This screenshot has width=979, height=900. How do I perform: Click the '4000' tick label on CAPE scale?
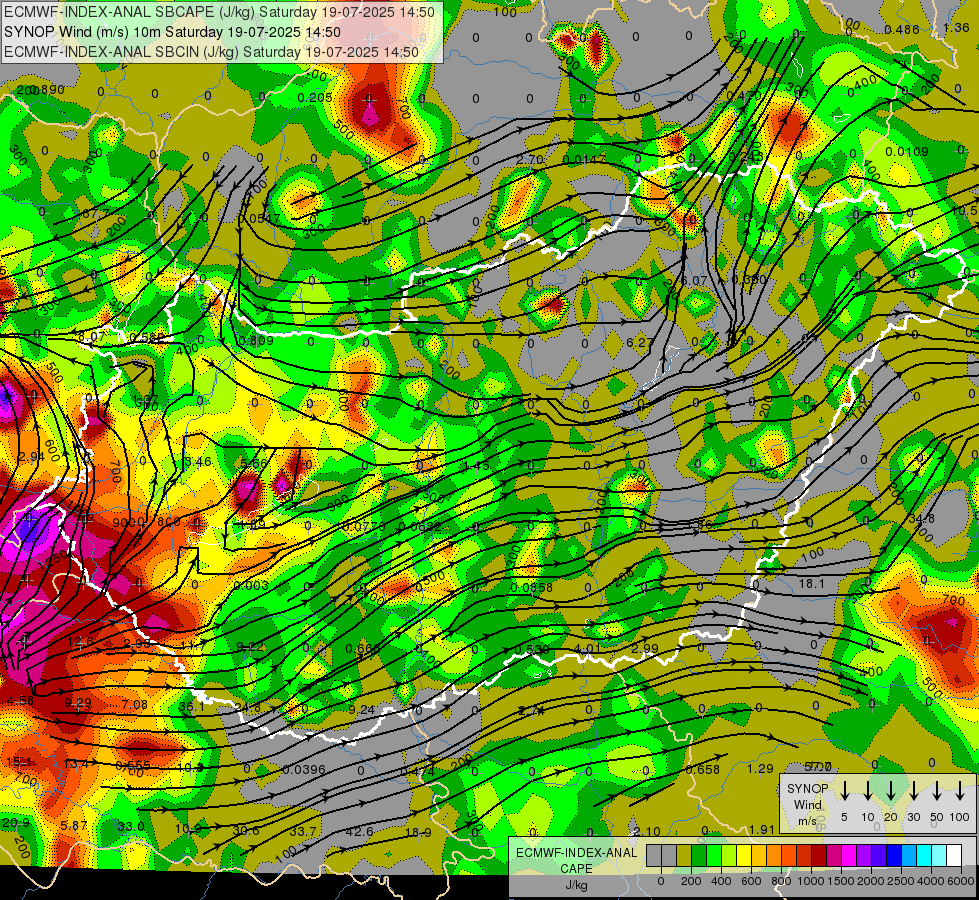click(x=930, y=881)
